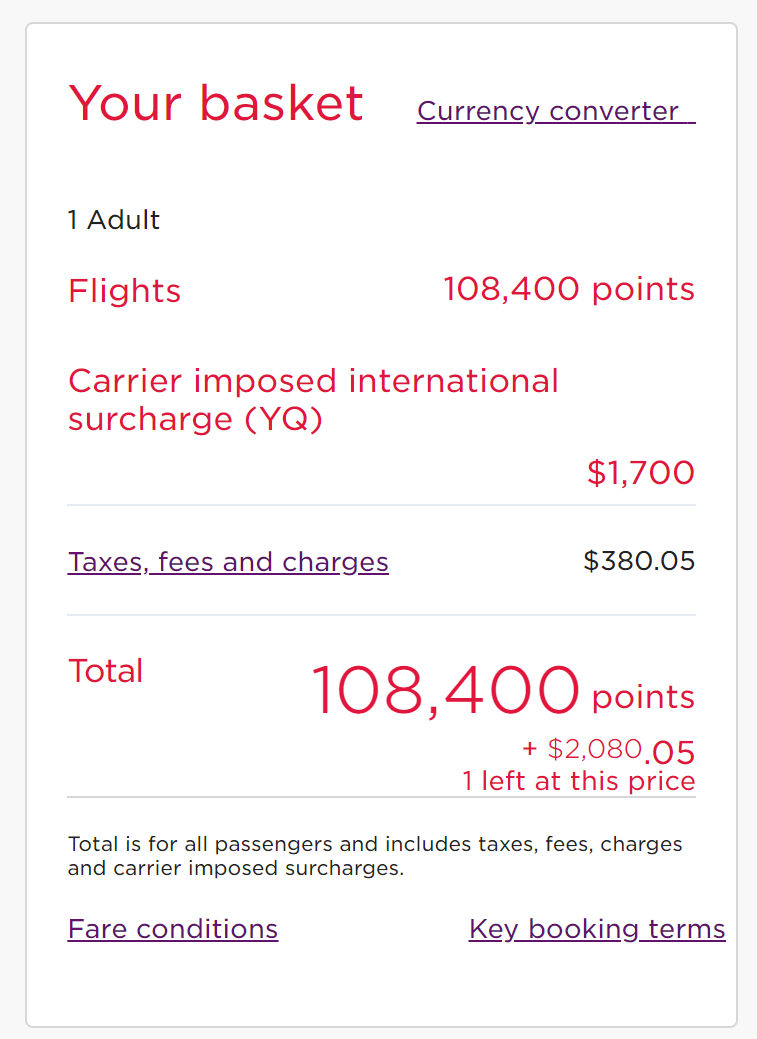Image resolution: width=757 pixels, height=1039 pixels.
Task: Click the 1 left at this price notice
Action: coord(578,781)
